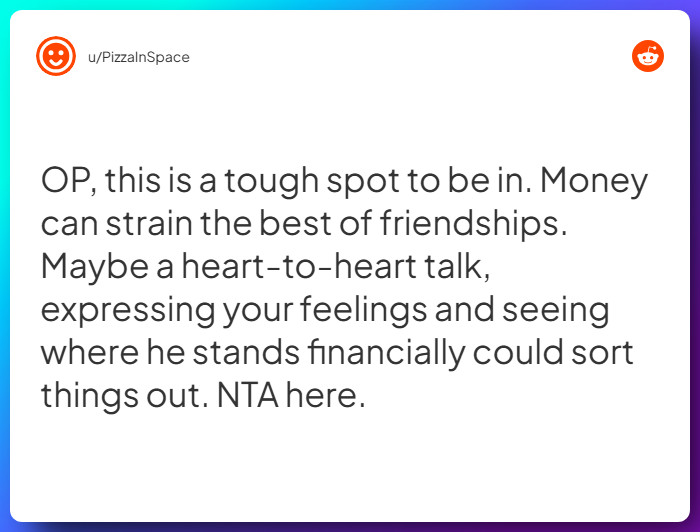Click the Reddit Snoo logo icon
This screenshot has width=700, height=532.
[x=648, y=56]
